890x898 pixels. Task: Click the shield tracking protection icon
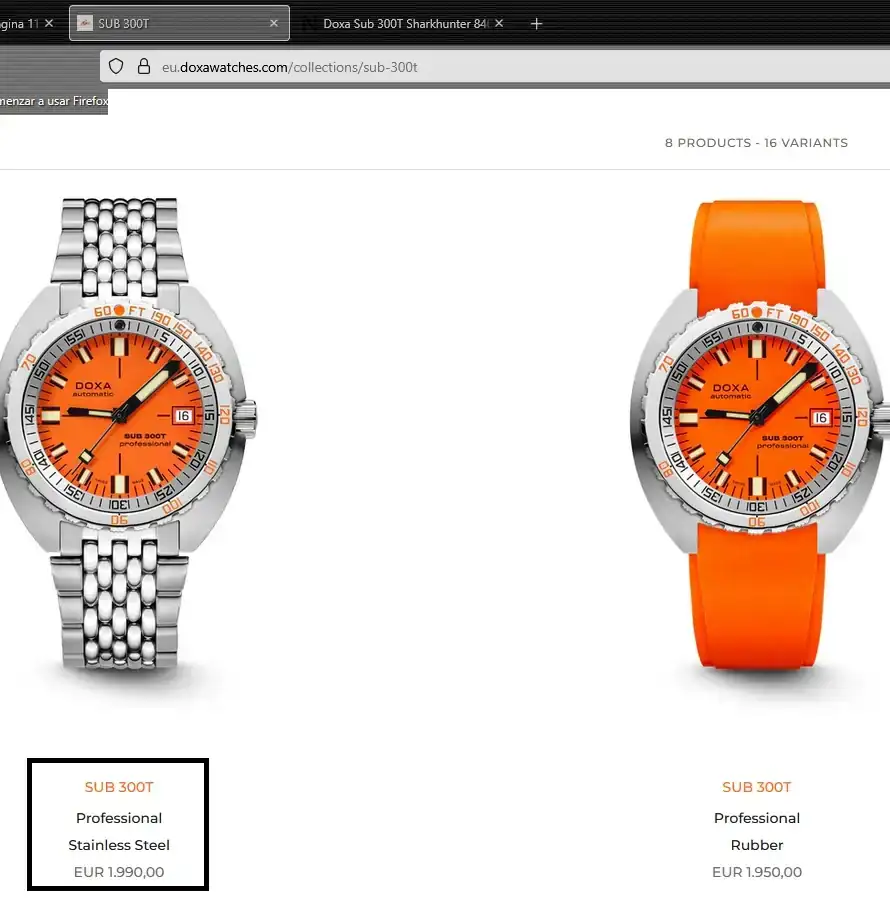pyautogui.click(x=116, y=67)
